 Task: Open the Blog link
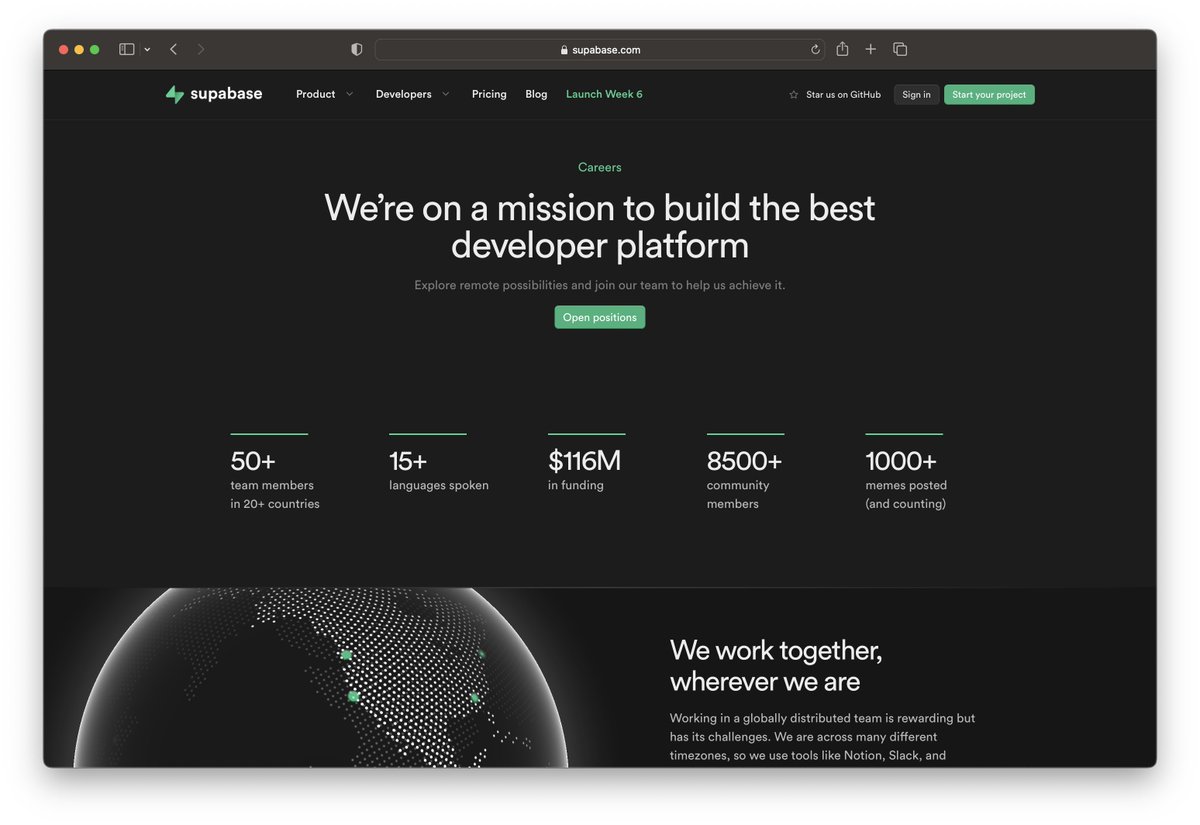pos(536,94)
